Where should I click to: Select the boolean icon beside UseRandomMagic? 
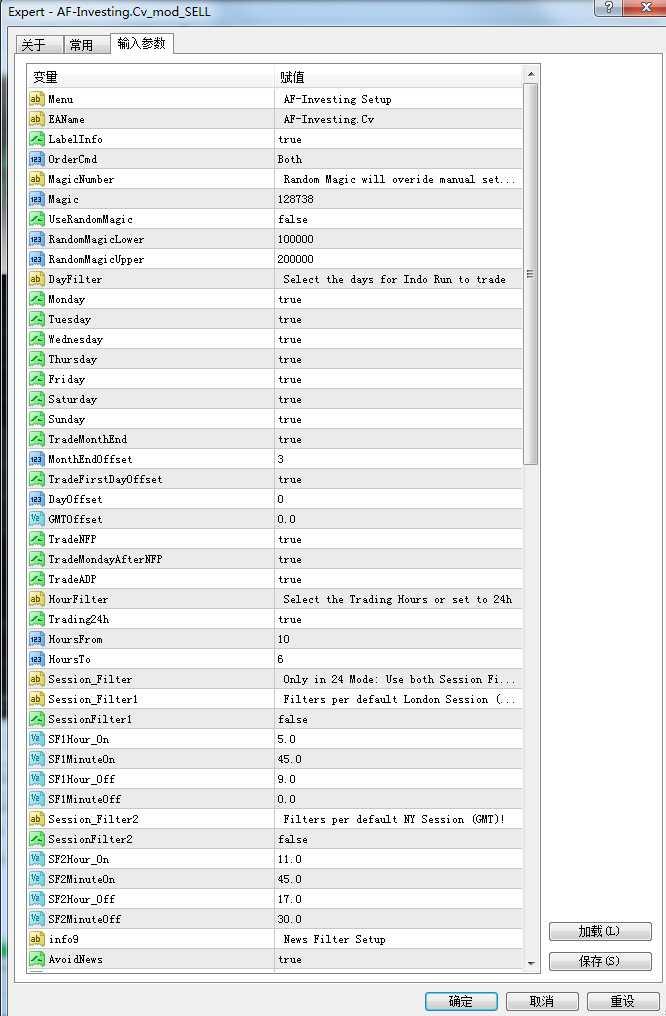coord(36,219)
